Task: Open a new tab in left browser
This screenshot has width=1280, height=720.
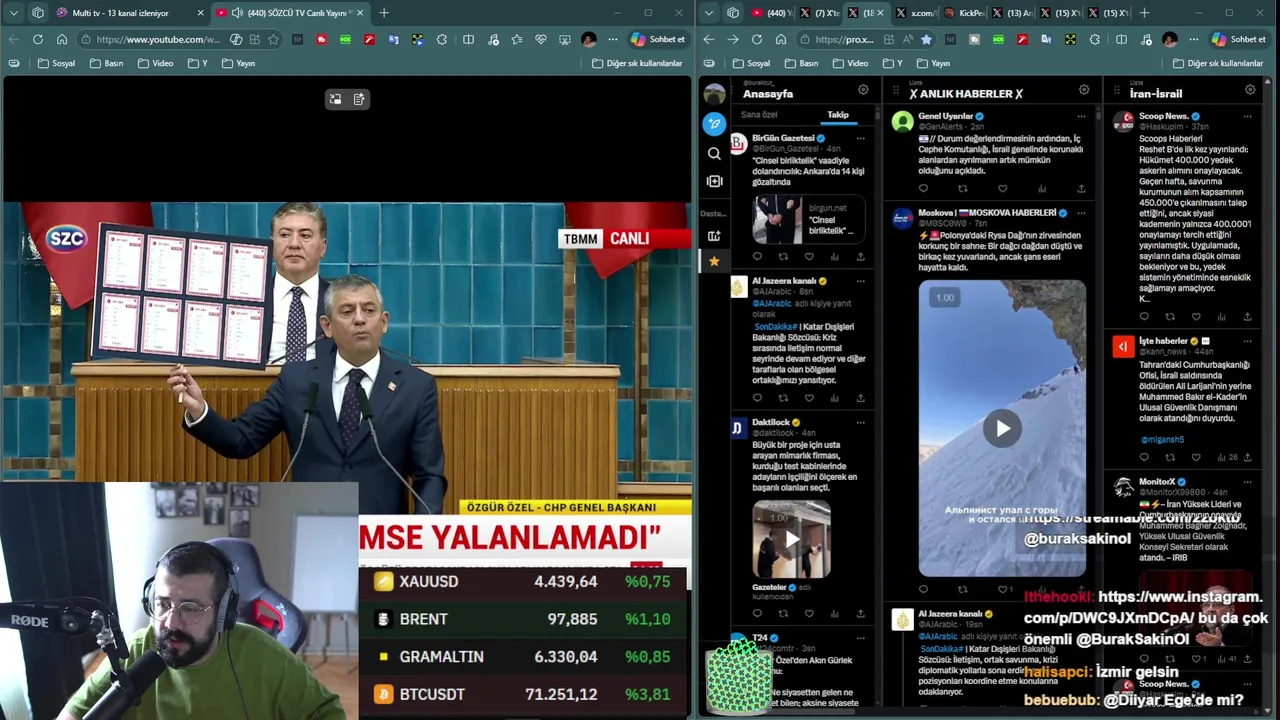Action: tap(384, 13)
